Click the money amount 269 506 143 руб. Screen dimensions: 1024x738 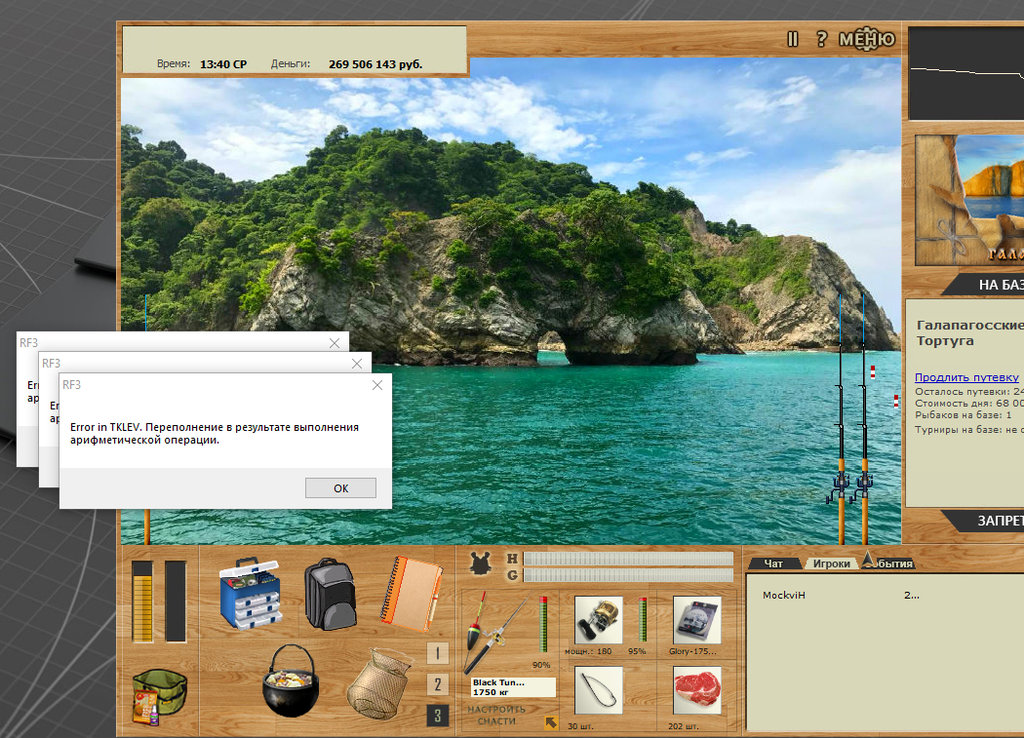(x=376, y=64)
